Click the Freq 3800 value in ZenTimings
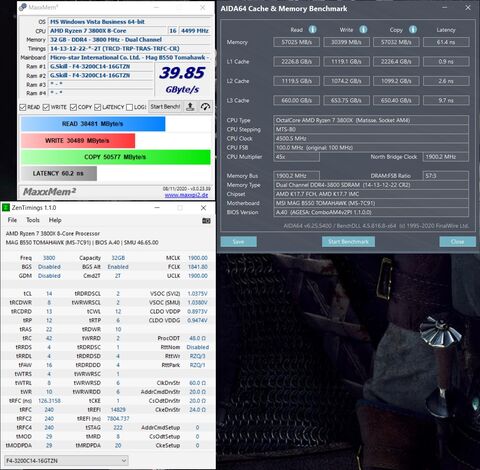This screenshot has width=480, height=470. [49, 258]
